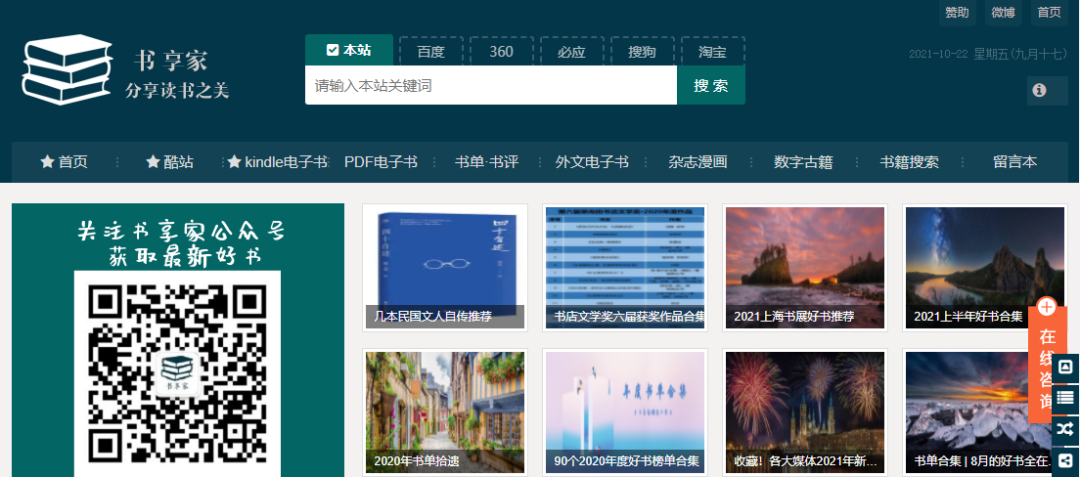Click the keyword search input field

pos(491,85)
